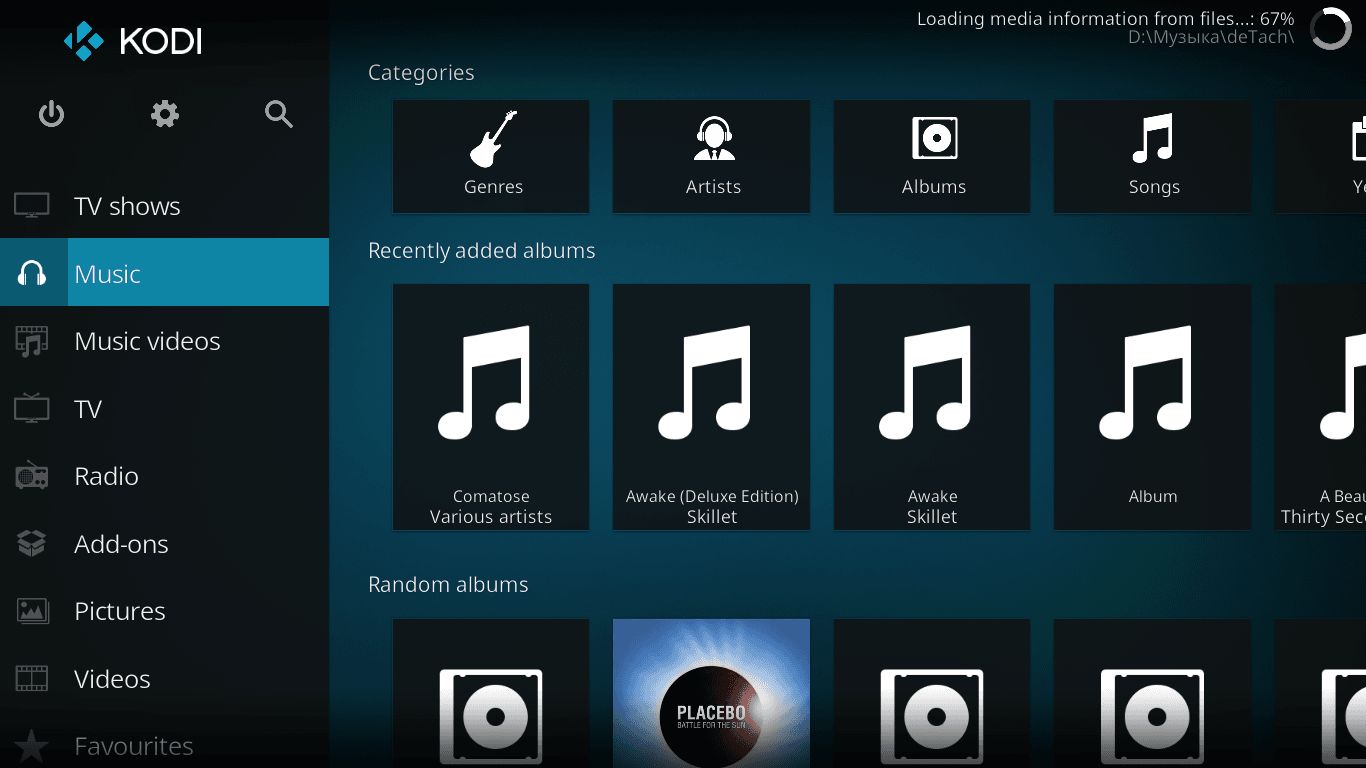Image resolution: width=1366 pixels, height=768 pixels.
Task: Click the Music headphones icon
Action: (33, 273)
